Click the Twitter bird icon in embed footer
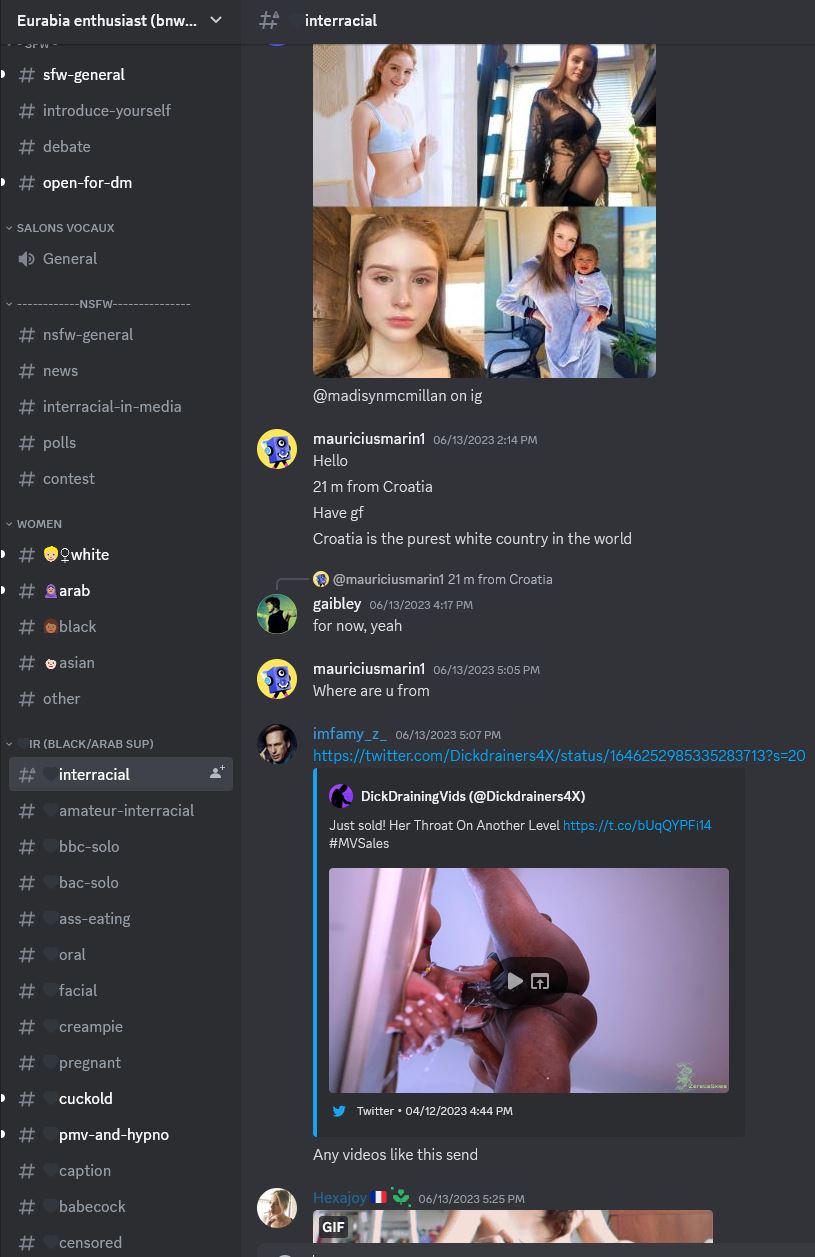 click(x=339, y=1111)
